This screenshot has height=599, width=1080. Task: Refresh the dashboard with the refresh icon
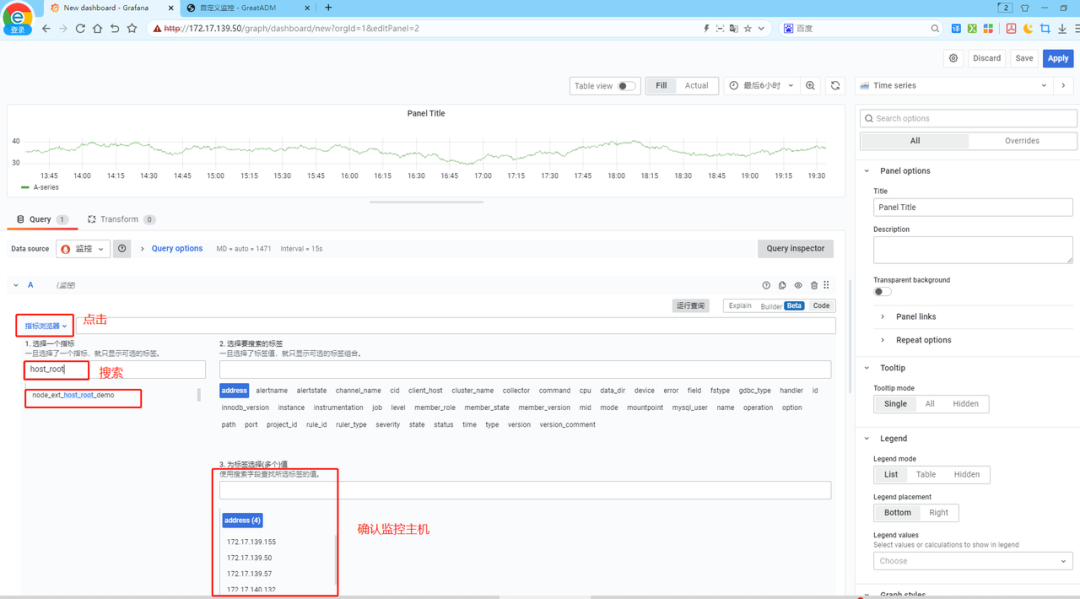pos(835,86)
